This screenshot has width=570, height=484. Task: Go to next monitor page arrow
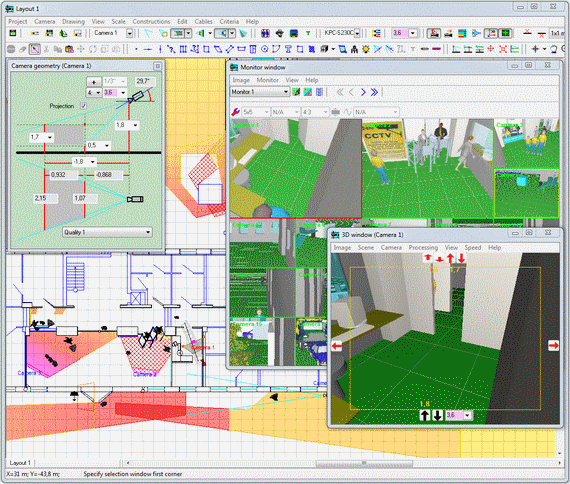pos(363,92)
